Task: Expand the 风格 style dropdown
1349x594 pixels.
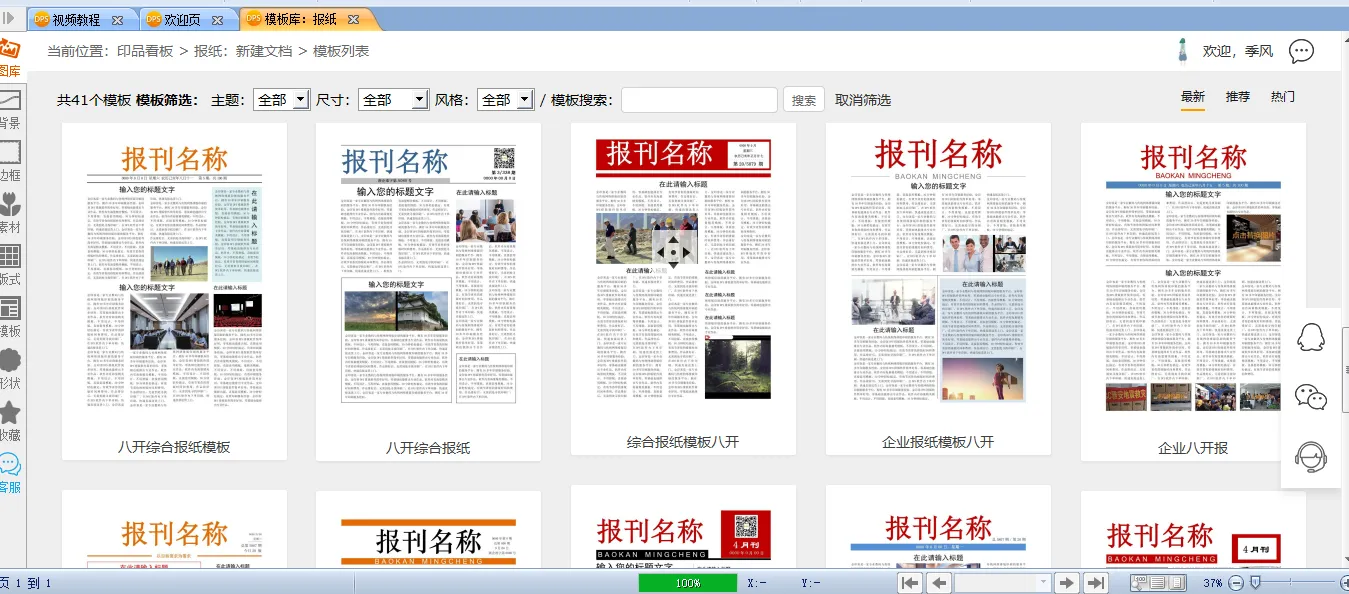Action: (507, 100)
